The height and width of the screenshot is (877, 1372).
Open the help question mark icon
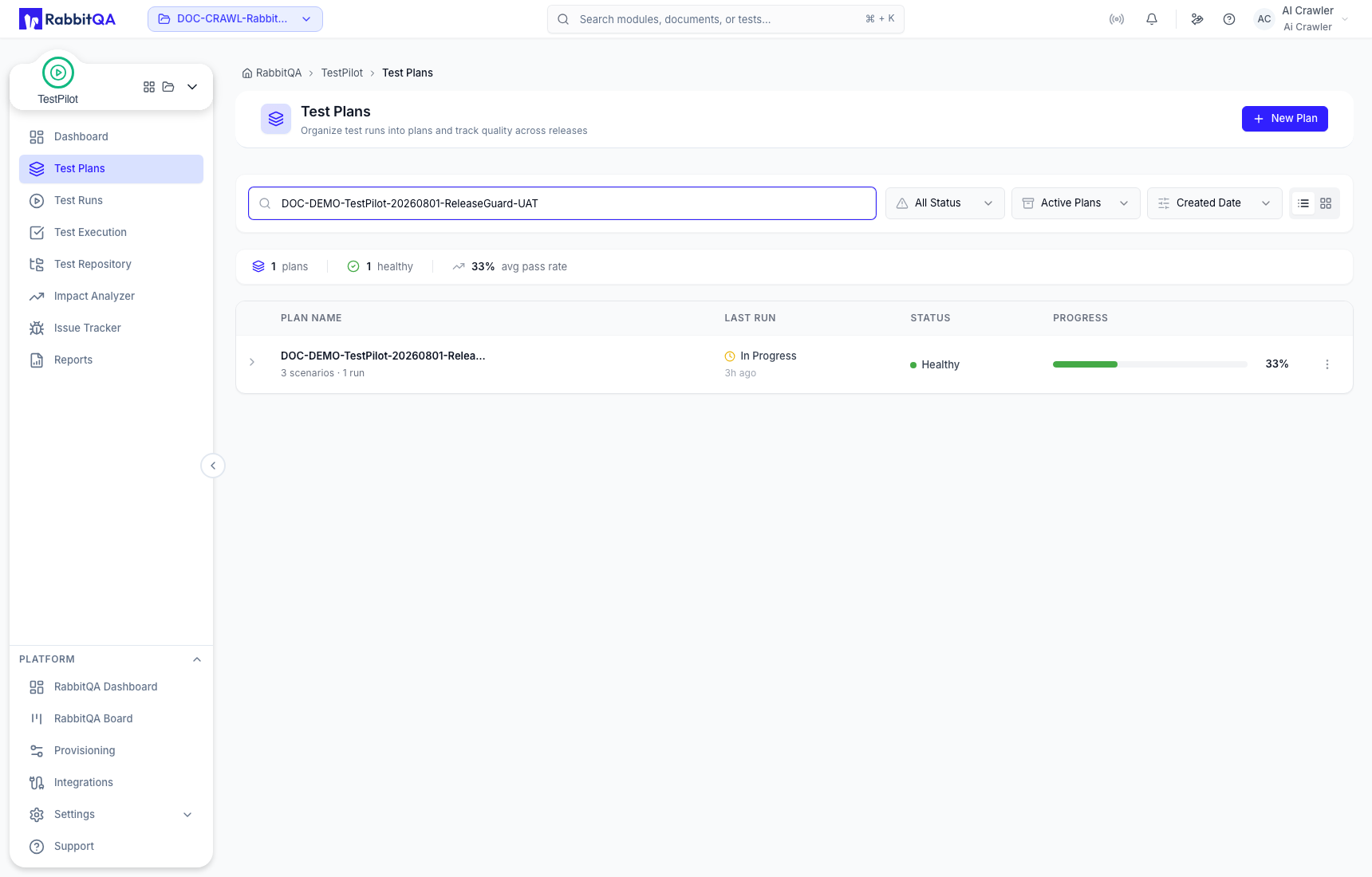click(1229, 19)
